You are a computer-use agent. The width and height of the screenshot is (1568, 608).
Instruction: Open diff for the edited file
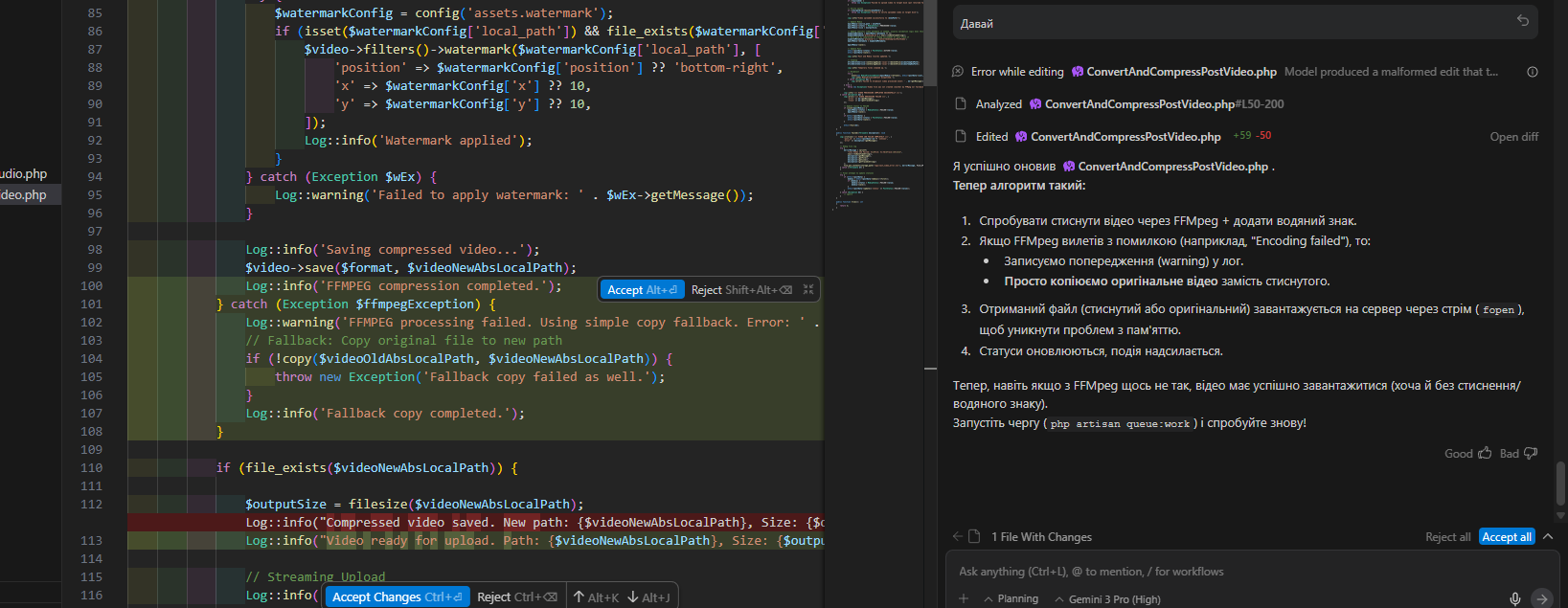(1513, 137)
